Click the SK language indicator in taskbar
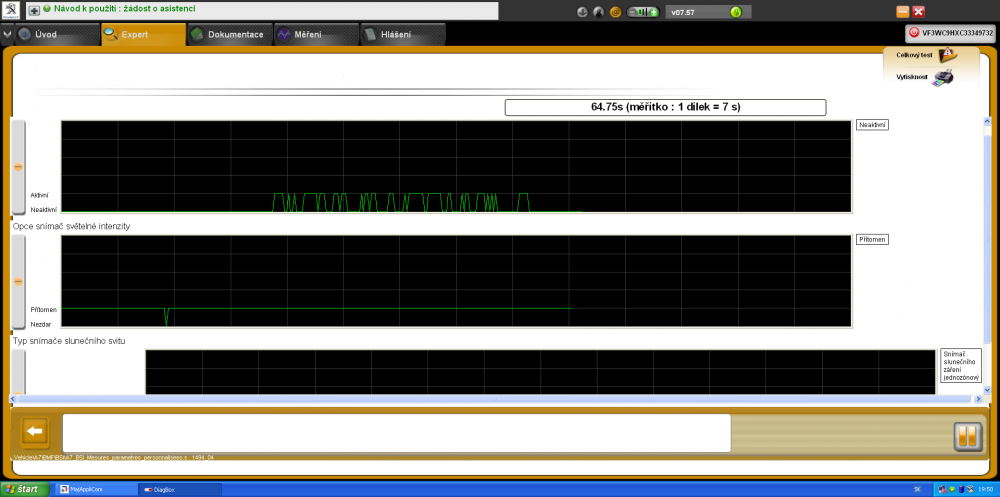Image resolution: width=1000 pixels, height=497 pixels. pos(916,490)
